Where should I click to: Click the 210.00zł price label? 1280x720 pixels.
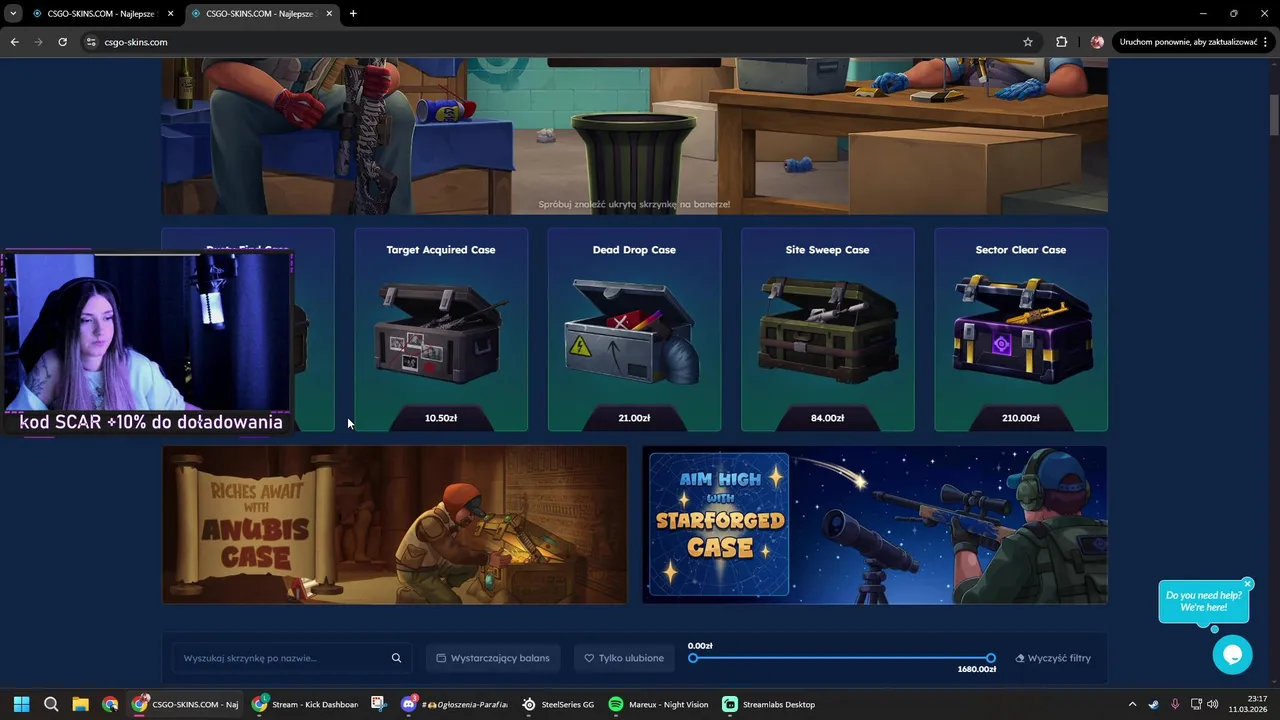point(1021,418)
